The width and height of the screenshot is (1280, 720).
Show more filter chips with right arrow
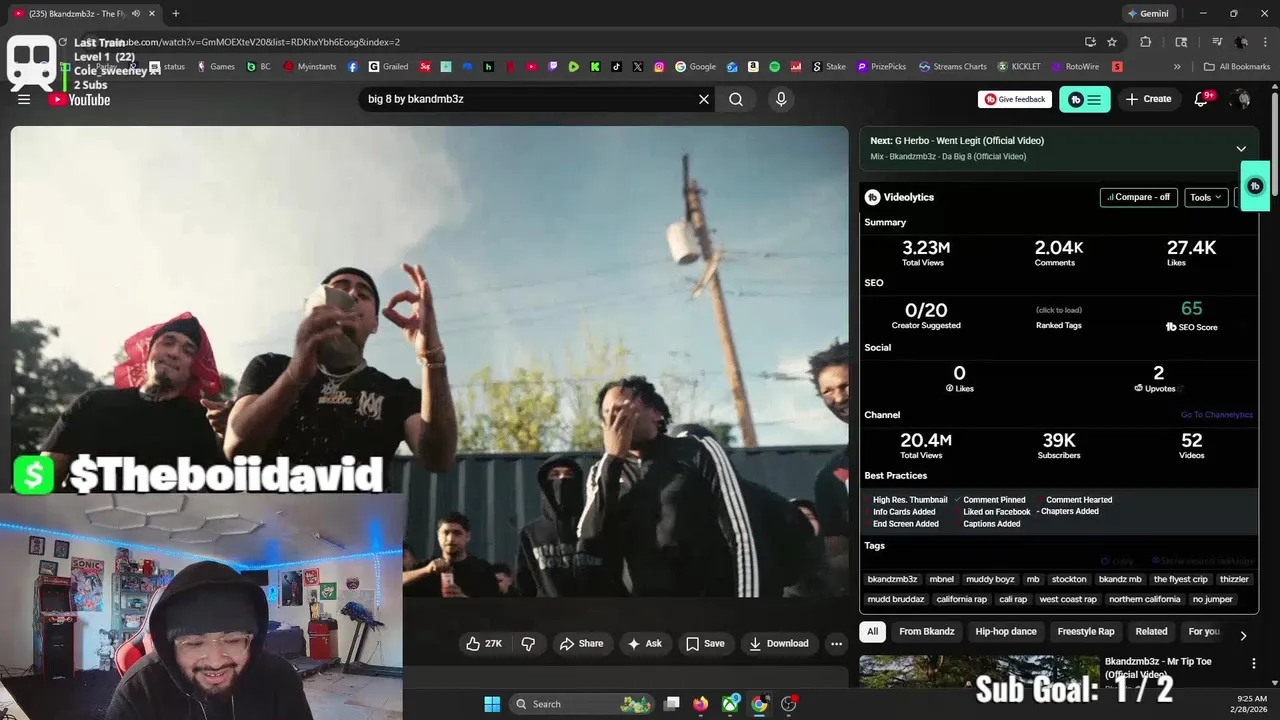pos(1243,635)
